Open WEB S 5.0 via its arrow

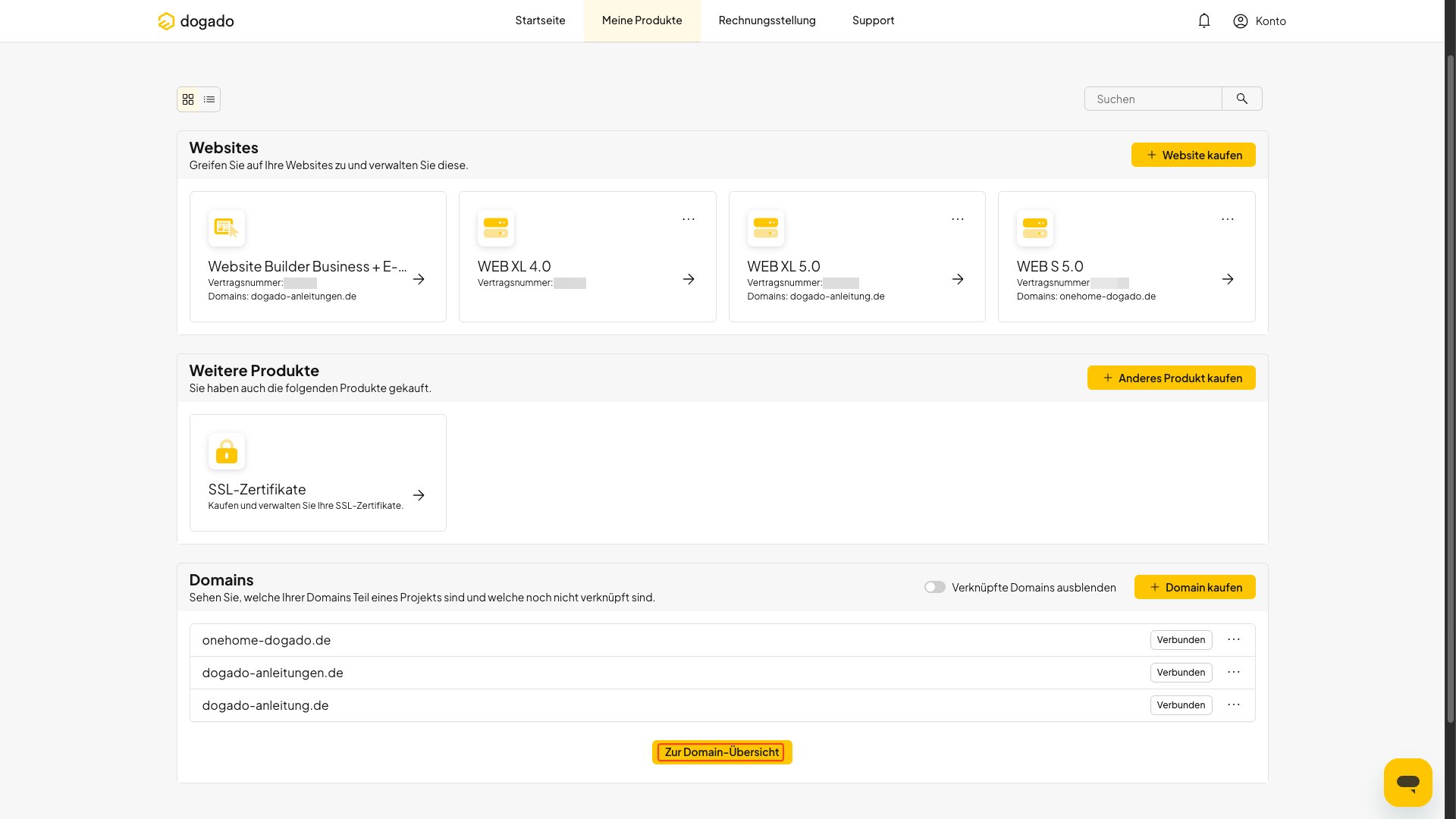pos(1228,280)
